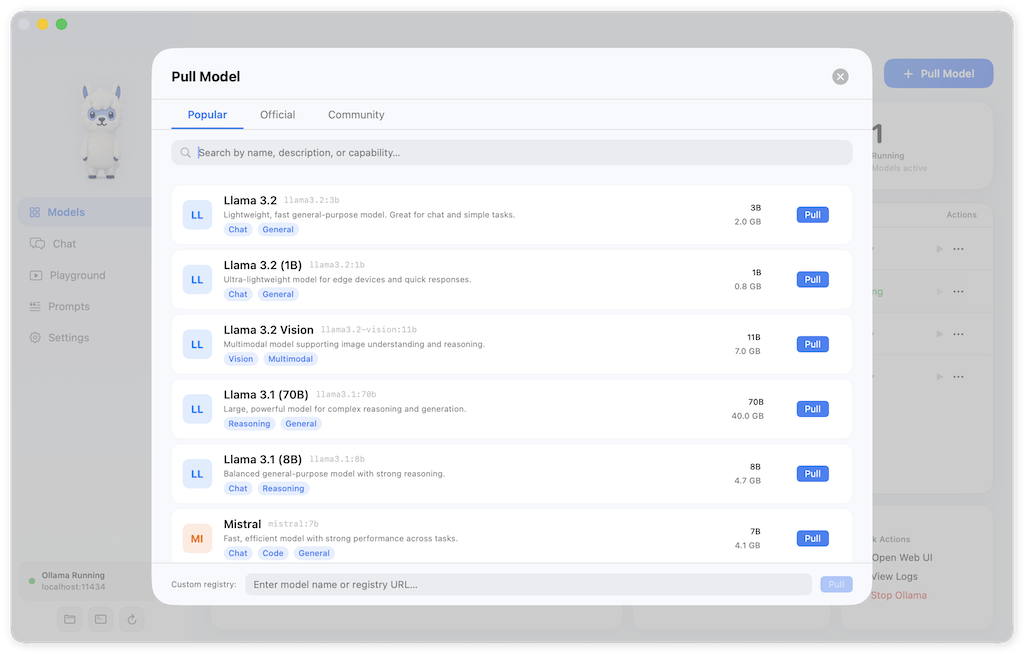1024x654 pixels.
Task: Click the llama3.2-vision:11b identifier text
Action: [368, 330]
